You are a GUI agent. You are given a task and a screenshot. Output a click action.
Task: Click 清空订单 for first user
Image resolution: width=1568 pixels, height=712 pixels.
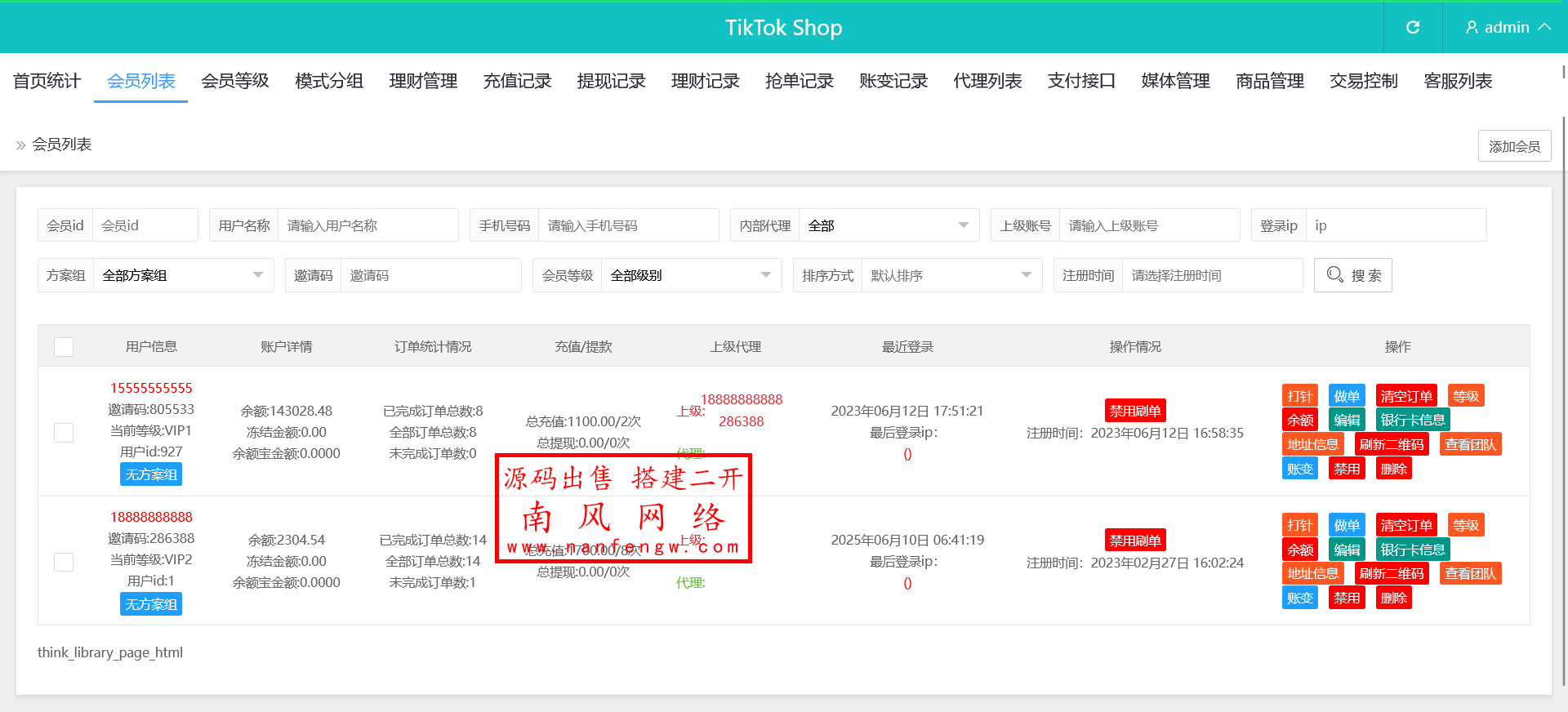tap(1405, 396)
